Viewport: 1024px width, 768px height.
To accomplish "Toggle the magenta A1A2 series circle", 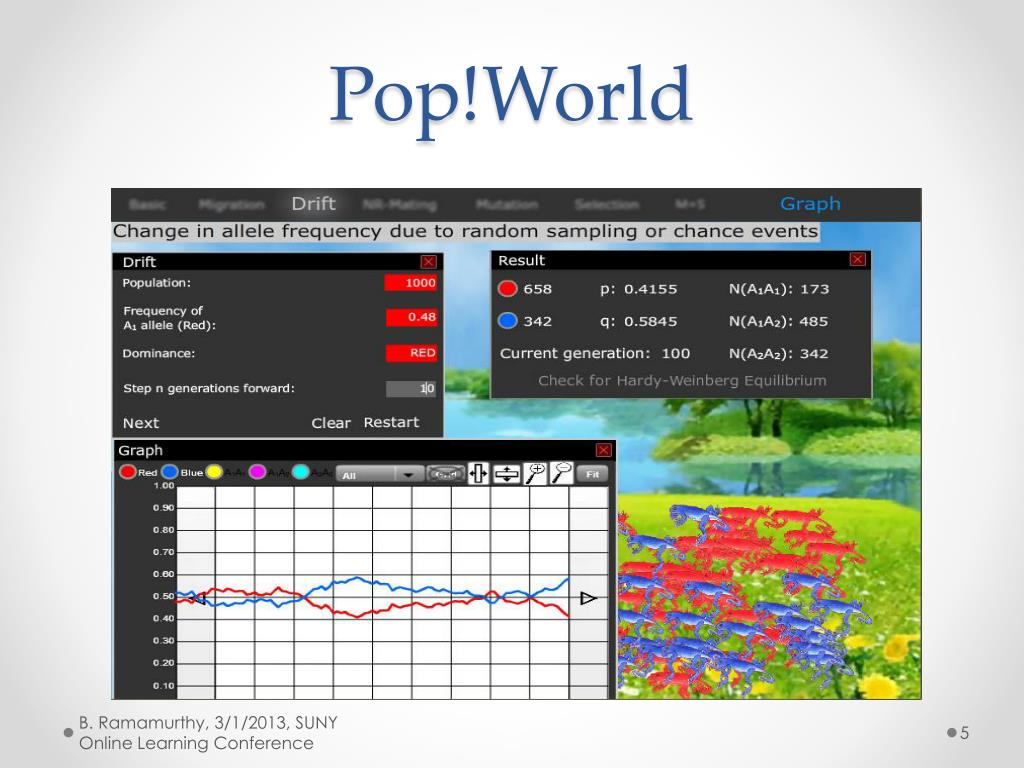I will (x=257, y=472).
